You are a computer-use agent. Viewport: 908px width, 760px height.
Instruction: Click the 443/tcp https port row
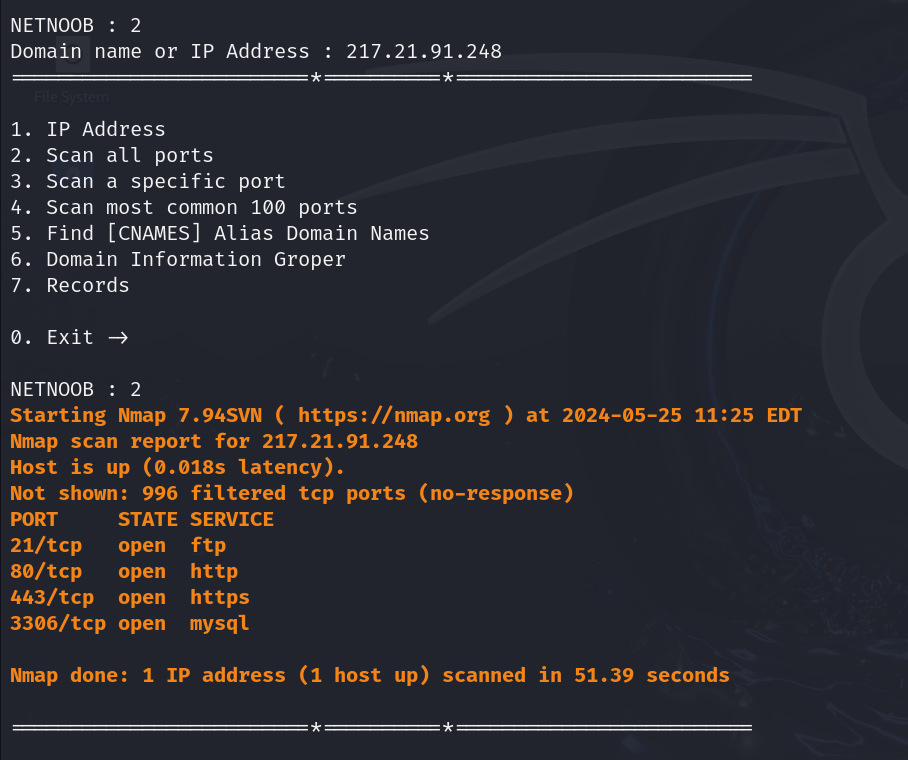130,598
